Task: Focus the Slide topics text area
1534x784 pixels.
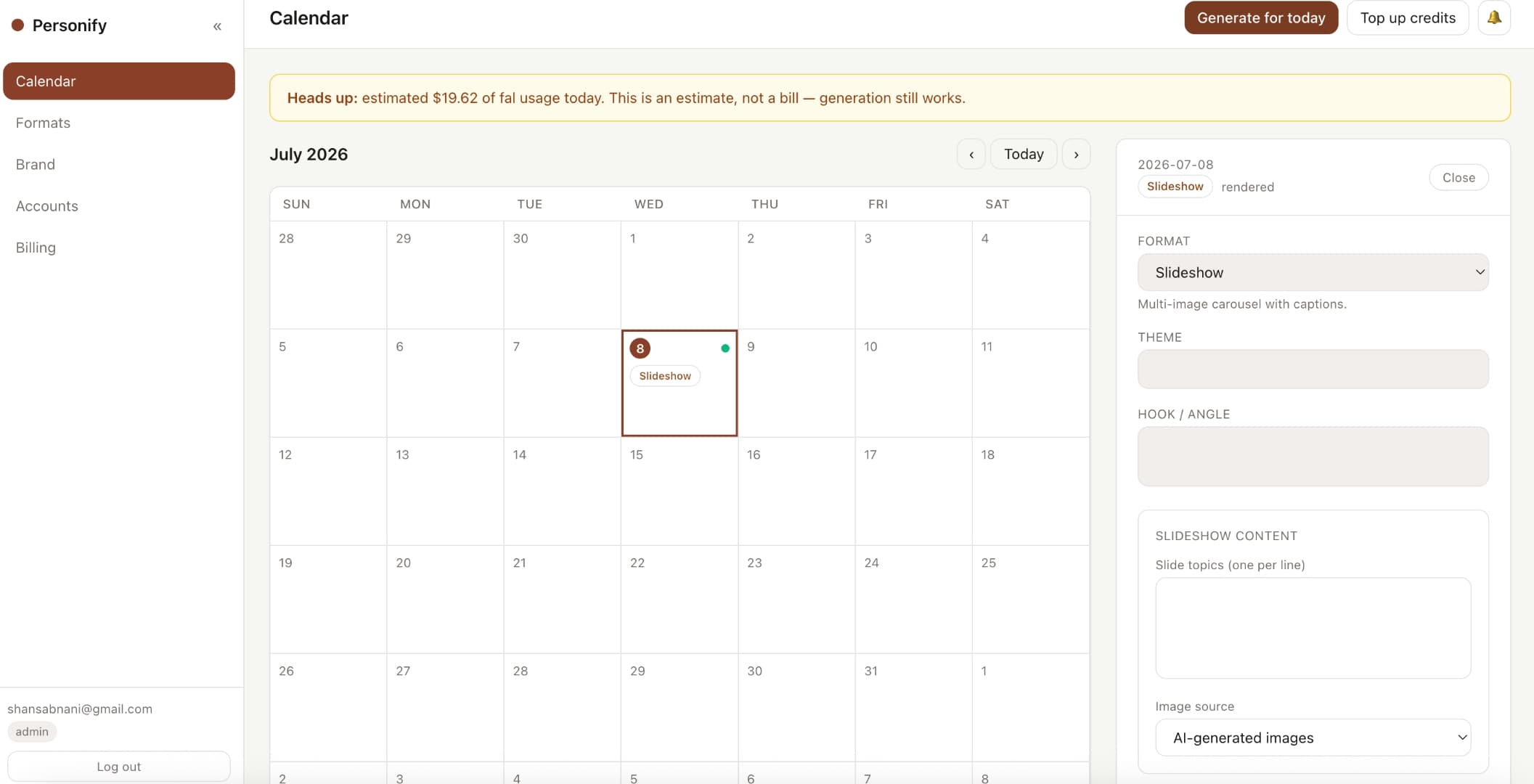Action: (1313, 628)
